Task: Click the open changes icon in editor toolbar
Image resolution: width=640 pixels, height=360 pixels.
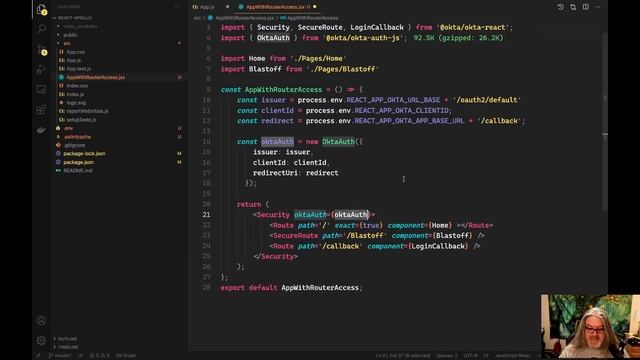Action: 573,7
